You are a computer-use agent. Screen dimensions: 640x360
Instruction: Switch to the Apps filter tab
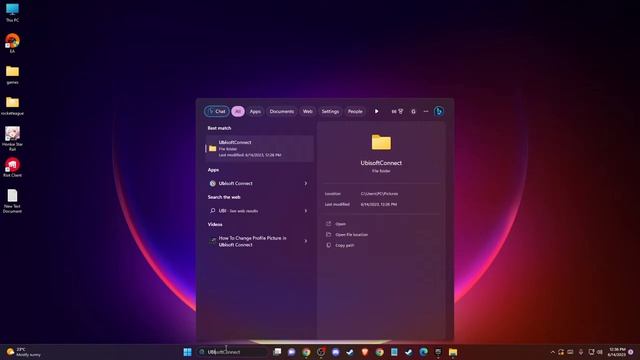(255, 111)
